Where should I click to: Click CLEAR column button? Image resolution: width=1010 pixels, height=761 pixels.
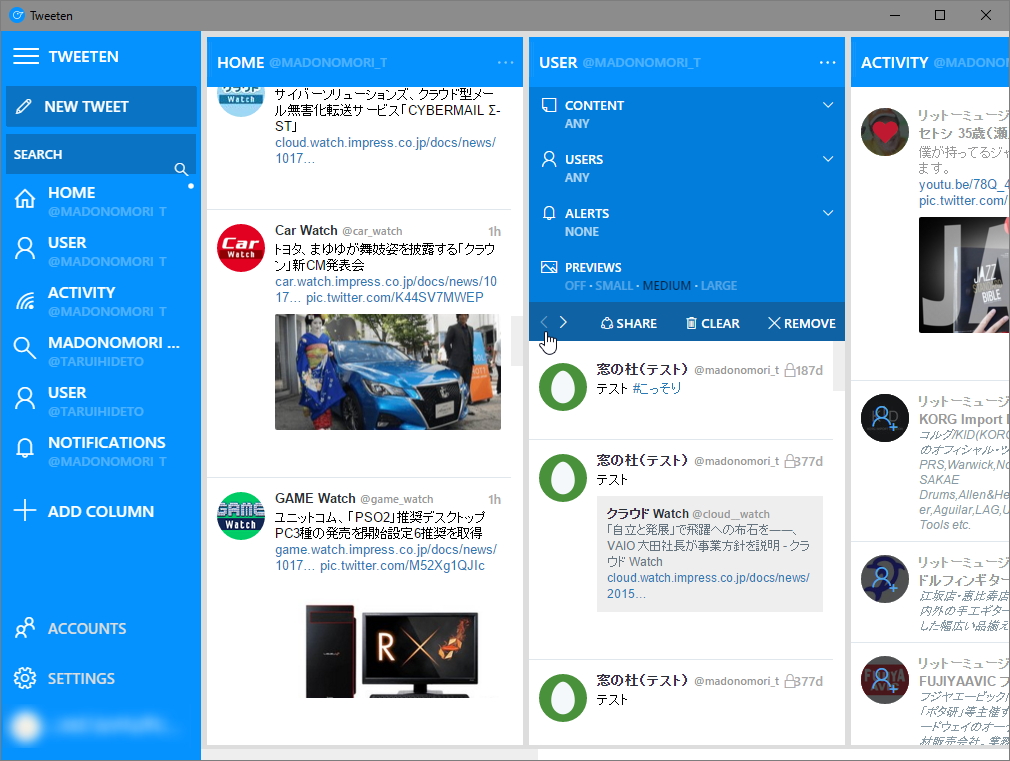pos(712,323)
